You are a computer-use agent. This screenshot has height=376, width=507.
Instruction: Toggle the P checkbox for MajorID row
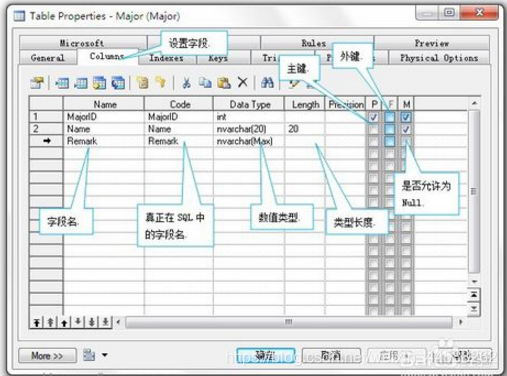(x=374, y=117)
